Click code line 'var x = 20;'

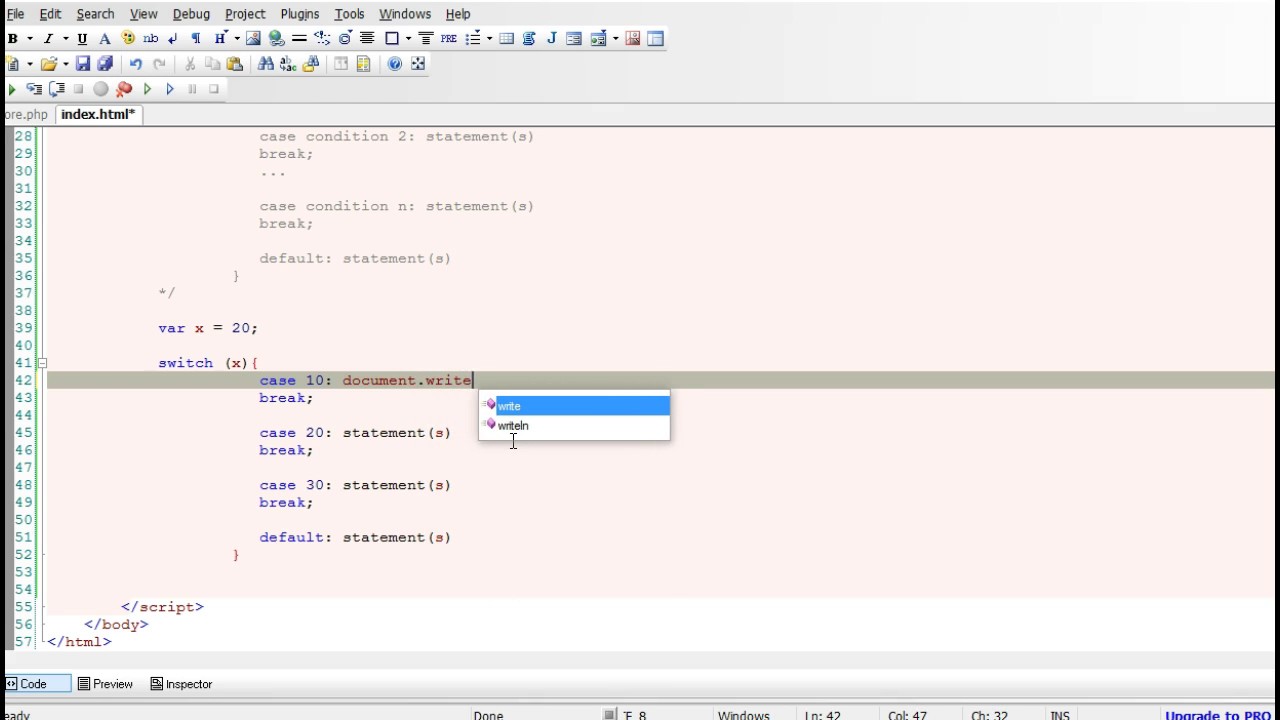pyautogui.click(x=208, y=328)
